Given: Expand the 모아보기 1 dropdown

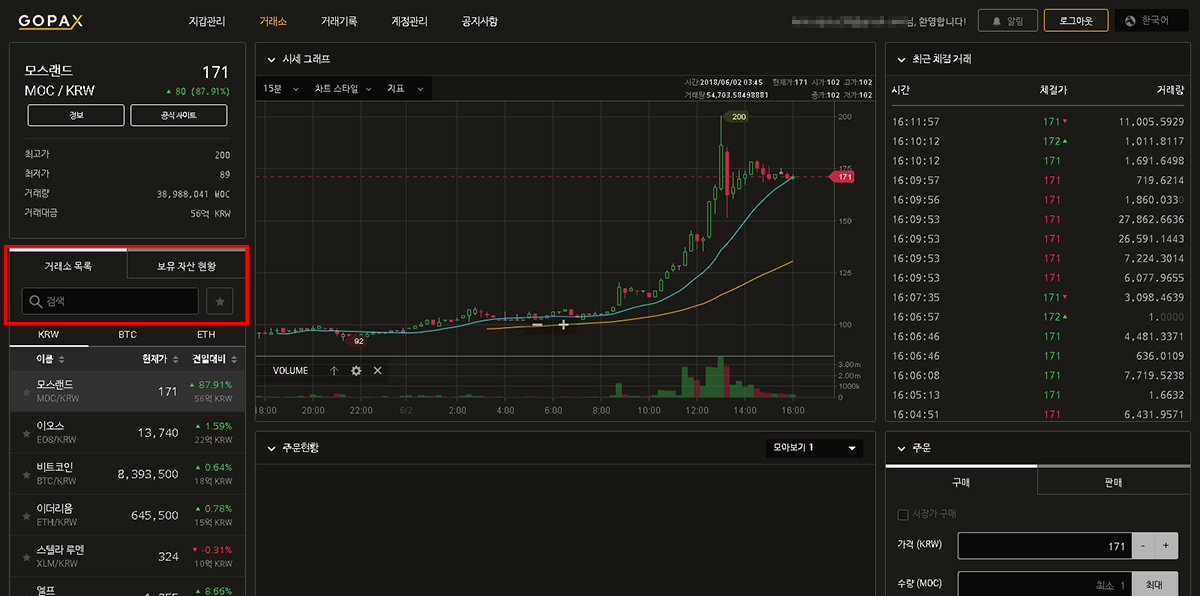Looking at the screenshot, I should click(813, 448).
